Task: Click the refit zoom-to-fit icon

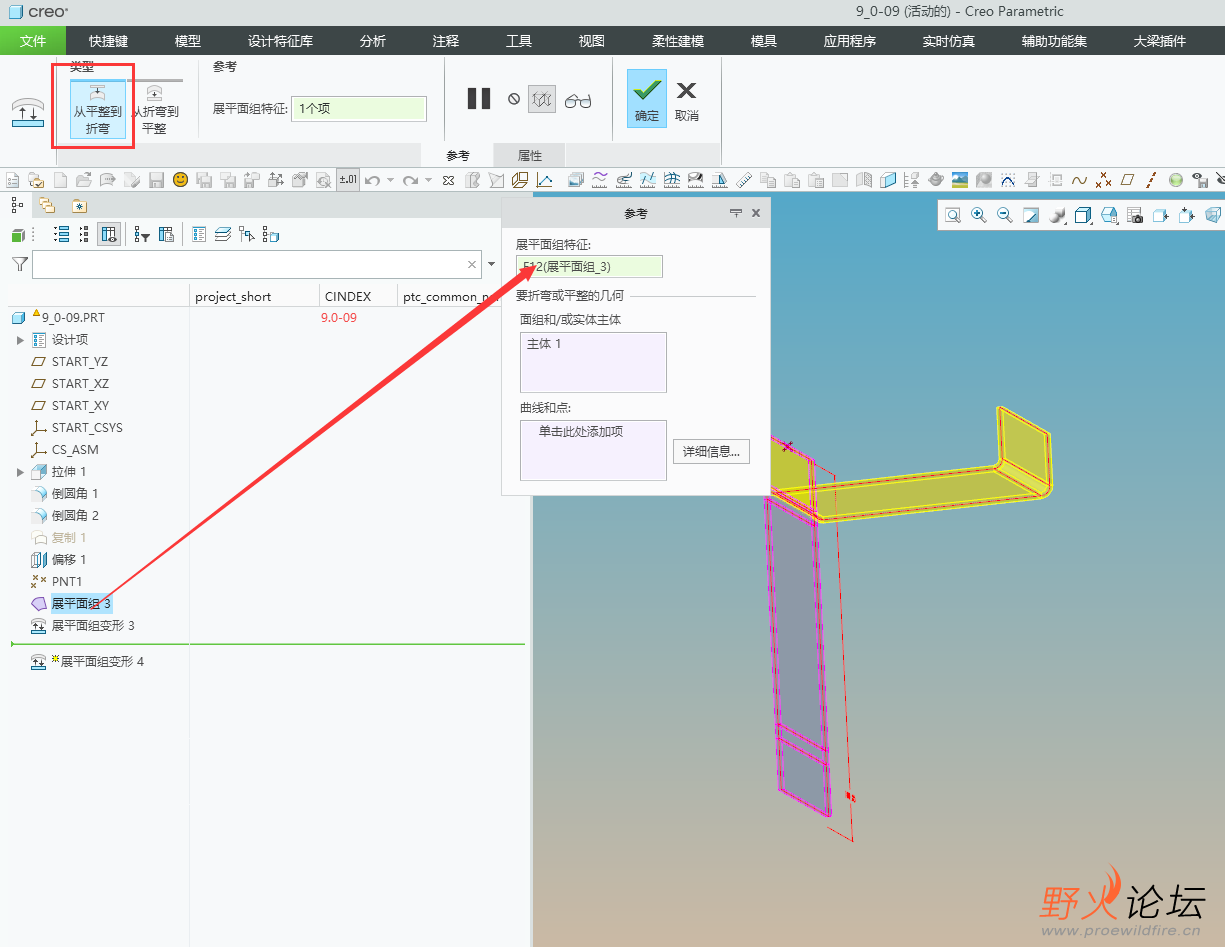Action: pos(953,215)
